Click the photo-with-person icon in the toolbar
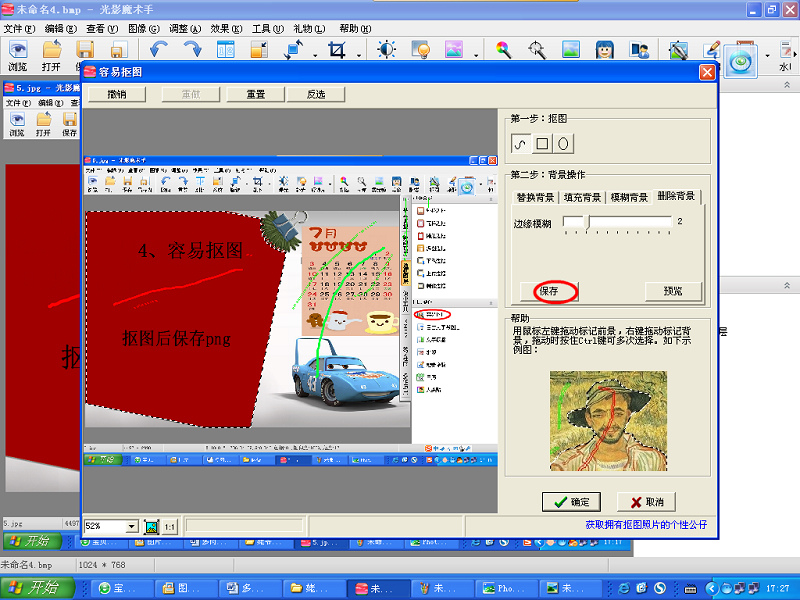The width and height of the screenshot is (800, 600). click(x=639, y=50)
